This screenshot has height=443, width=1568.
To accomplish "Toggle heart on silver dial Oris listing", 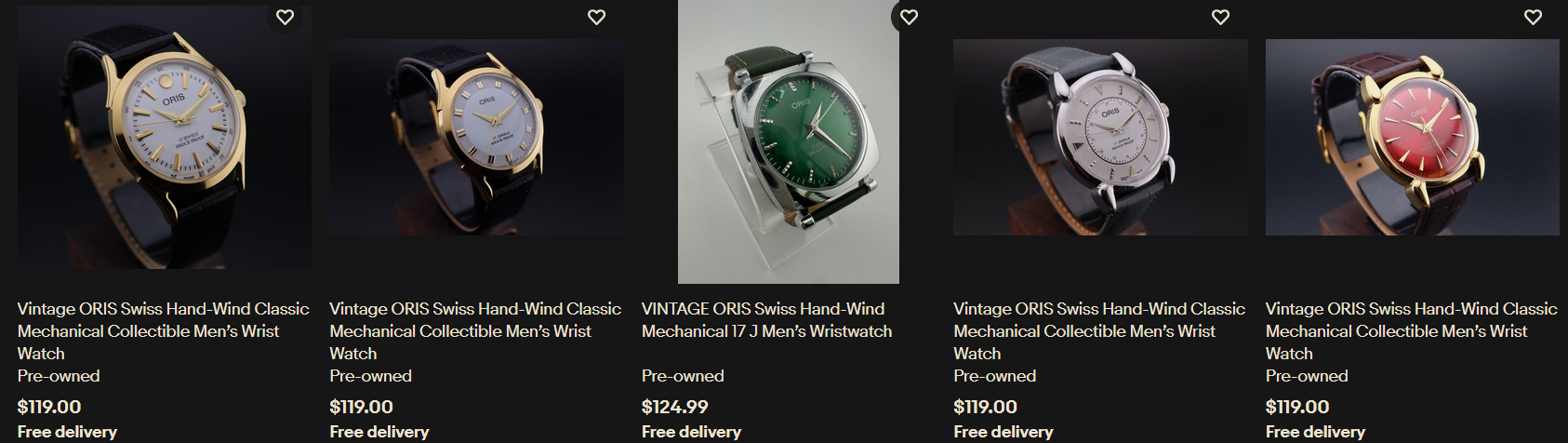I will (1221, 17).
